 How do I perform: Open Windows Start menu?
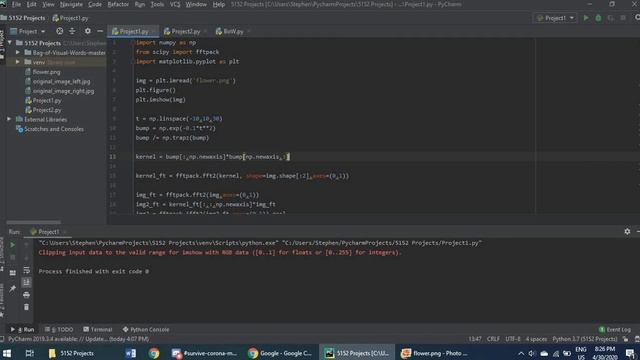pos(7,353)
